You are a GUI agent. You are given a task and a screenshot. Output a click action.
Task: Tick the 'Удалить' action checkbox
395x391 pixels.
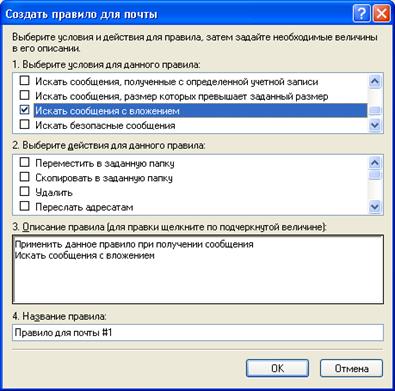pos(24,192)
